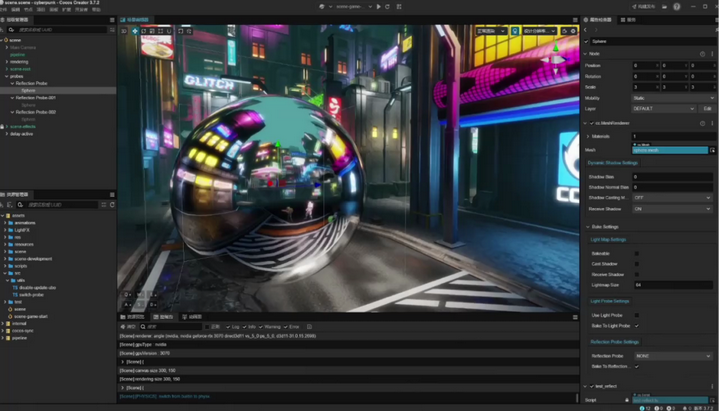This screenshot has height=411, width=720.
Task: Click the console clear button
Action: click(128, 327)
